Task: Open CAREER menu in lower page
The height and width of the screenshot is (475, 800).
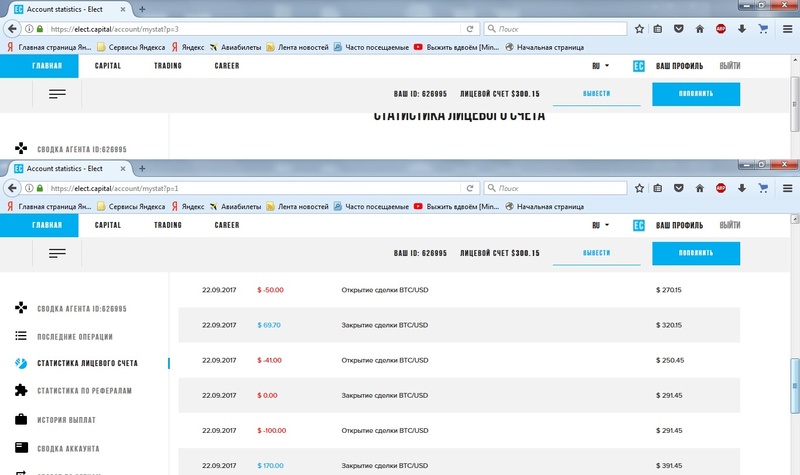Action: point(227,225)
